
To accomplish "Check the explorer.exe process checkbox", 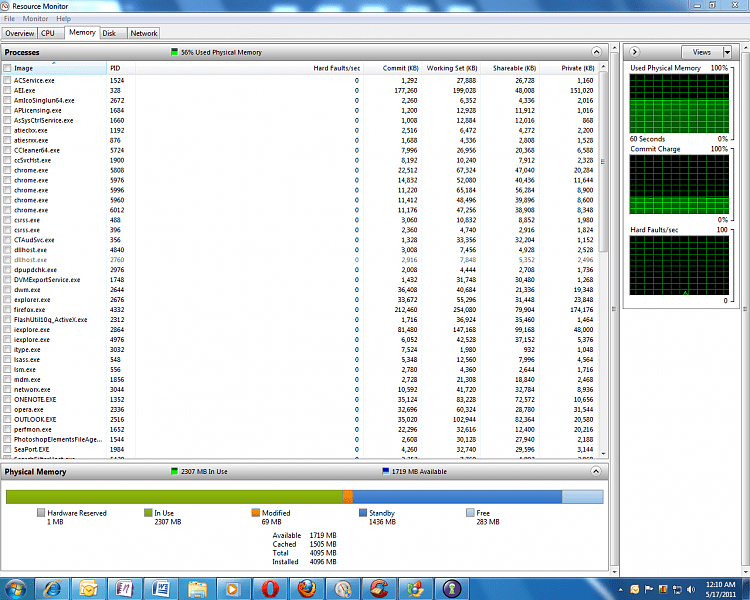I will [x=7, y=300].
